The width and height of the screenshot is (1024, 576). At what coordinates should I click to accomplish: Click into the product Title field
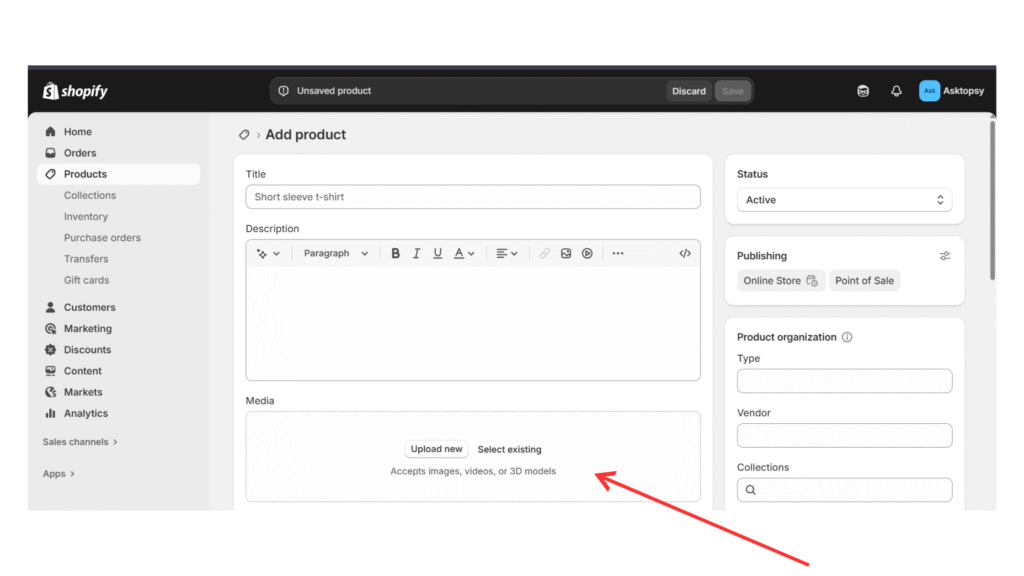pyautogui.click(x=472, y=197)
